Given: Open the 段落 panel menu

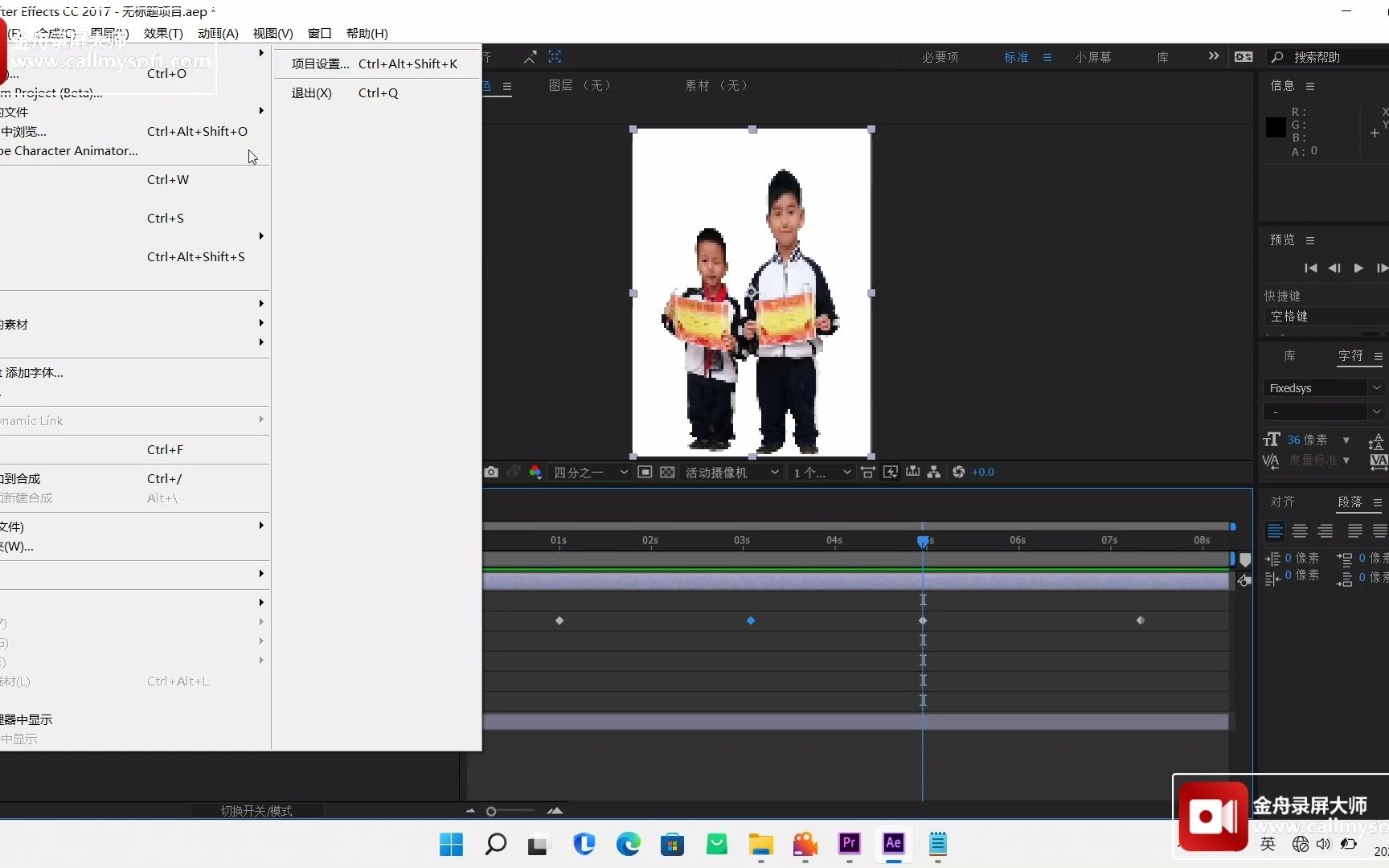Looking at the screenshot, I should (x=1377, y=502).
